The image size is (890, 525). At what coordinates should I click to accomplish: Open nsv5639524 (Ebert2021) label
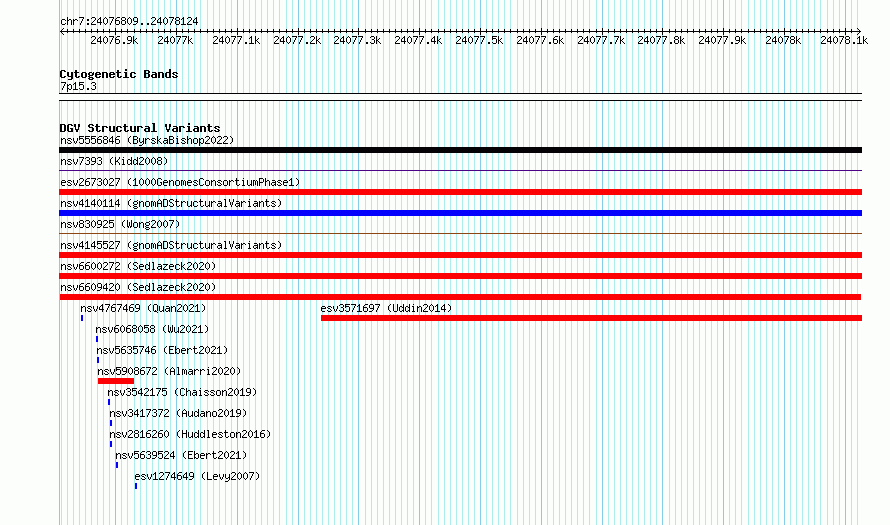[181, 455]
